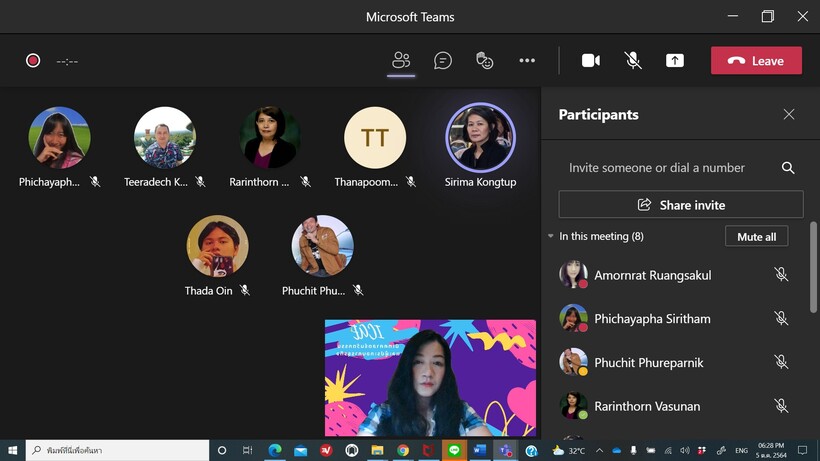
Task: Open the meeting chat panel
Action: pyautogui.click(x=443, y=61)
